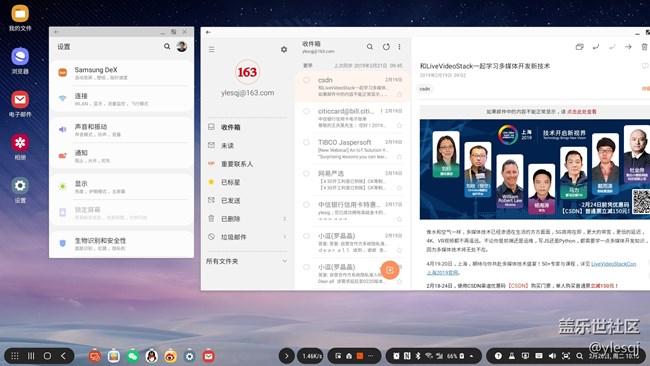Go back arrow in Settings window
650x366 pixels.
56,32
